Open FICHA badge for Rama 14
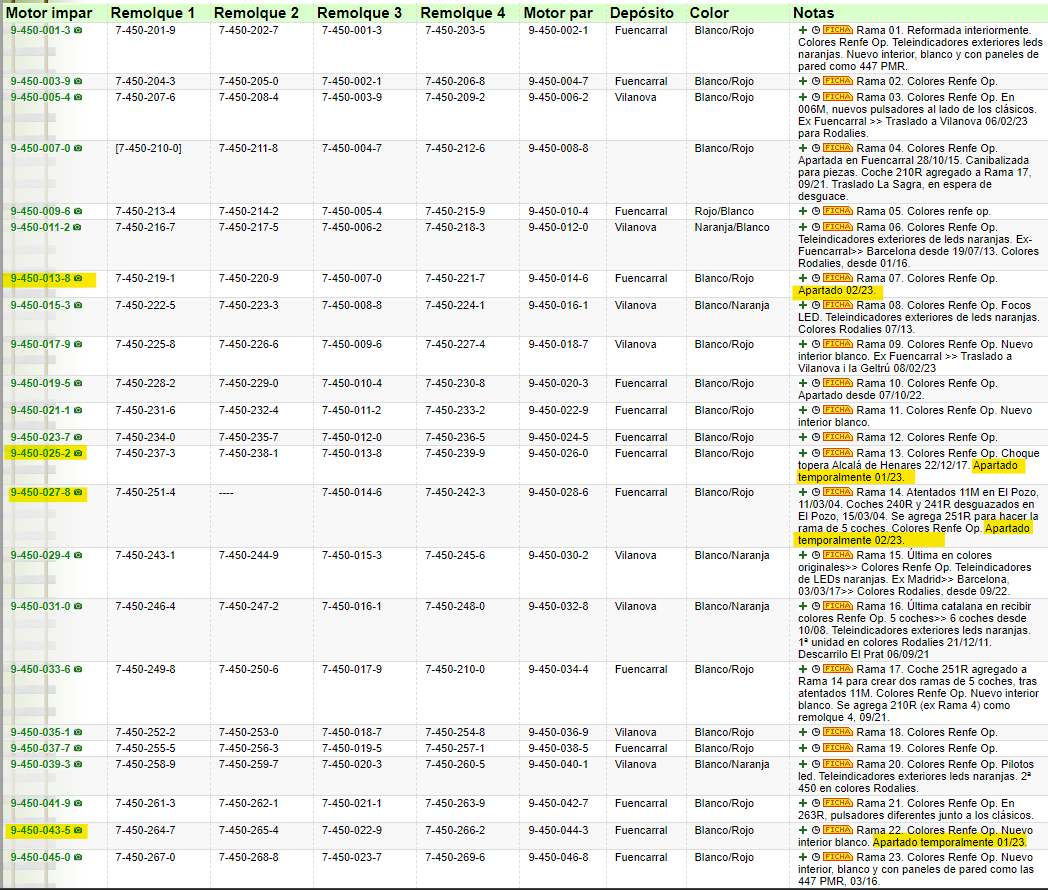Viewport: 1048px width, 890px height. (x=837, y=492)
